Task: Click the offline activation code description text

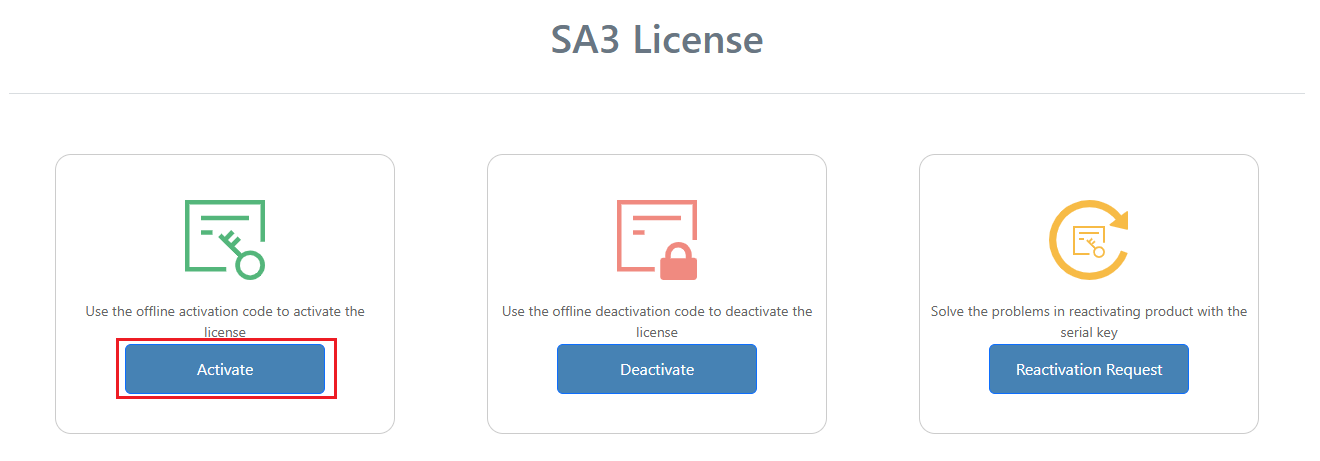Action: coord(224,312)
